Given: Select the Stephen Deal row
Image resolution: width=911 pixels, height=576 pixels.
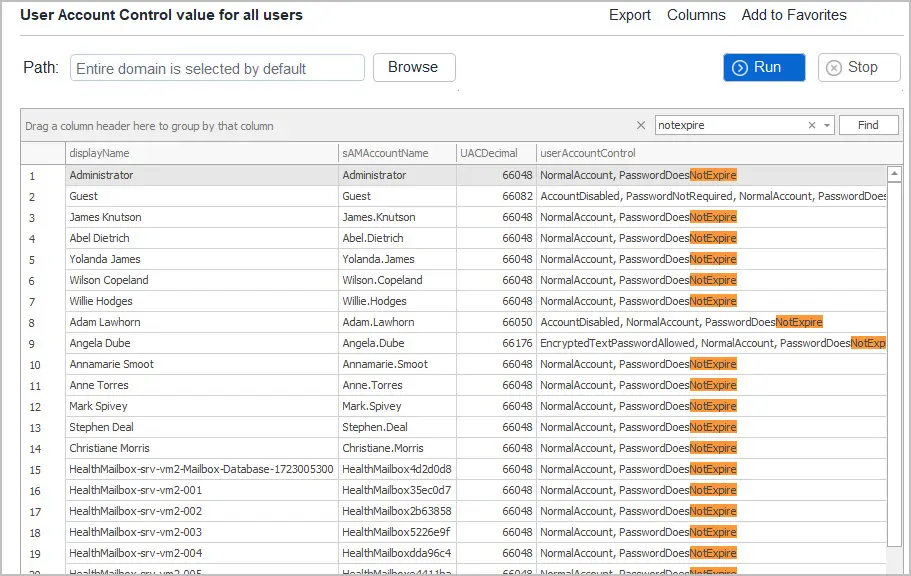Looking at the screenshot, I should 454,427.
